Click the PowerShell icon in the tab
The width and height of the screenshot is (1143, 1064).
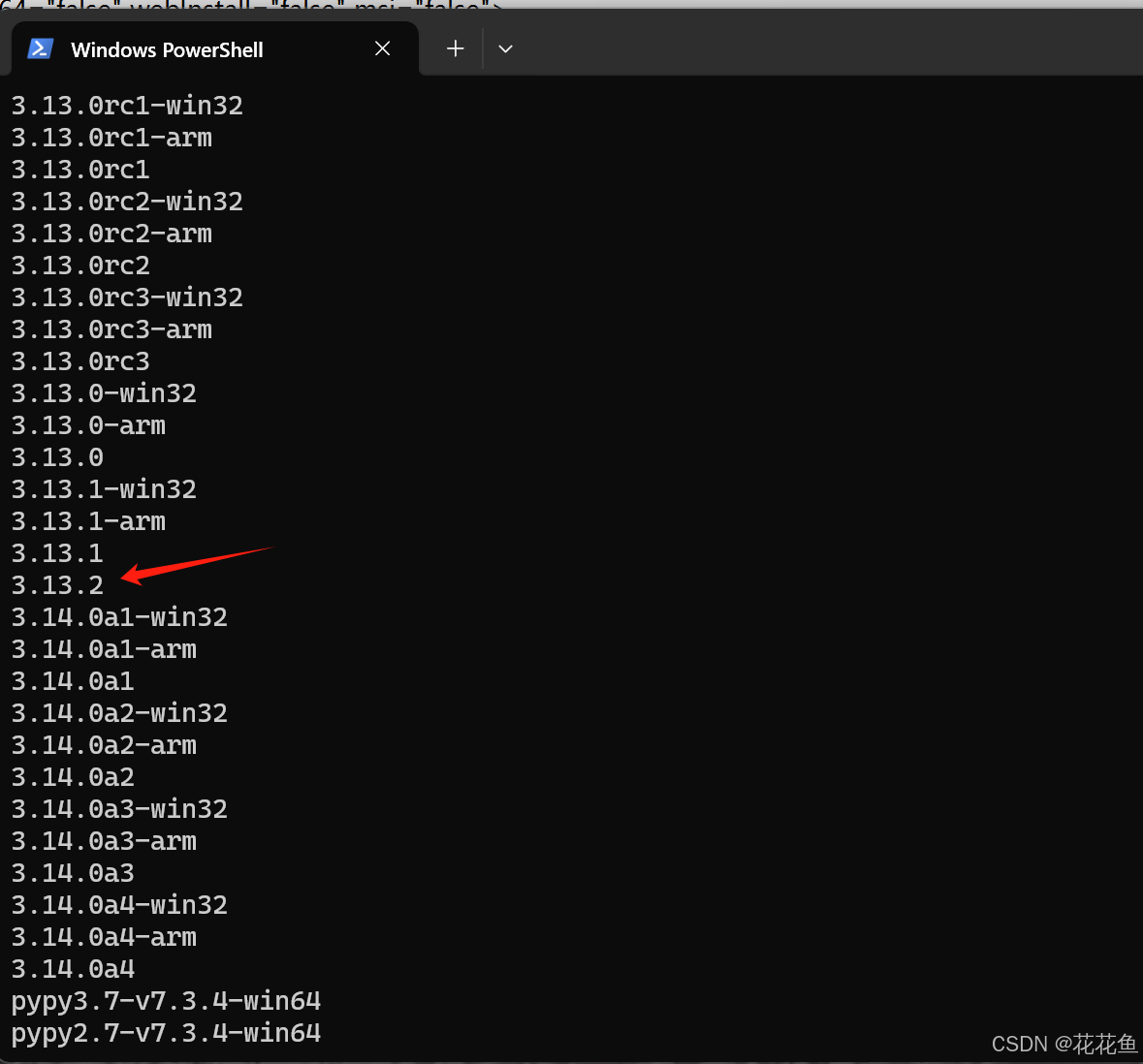(40, 48)
